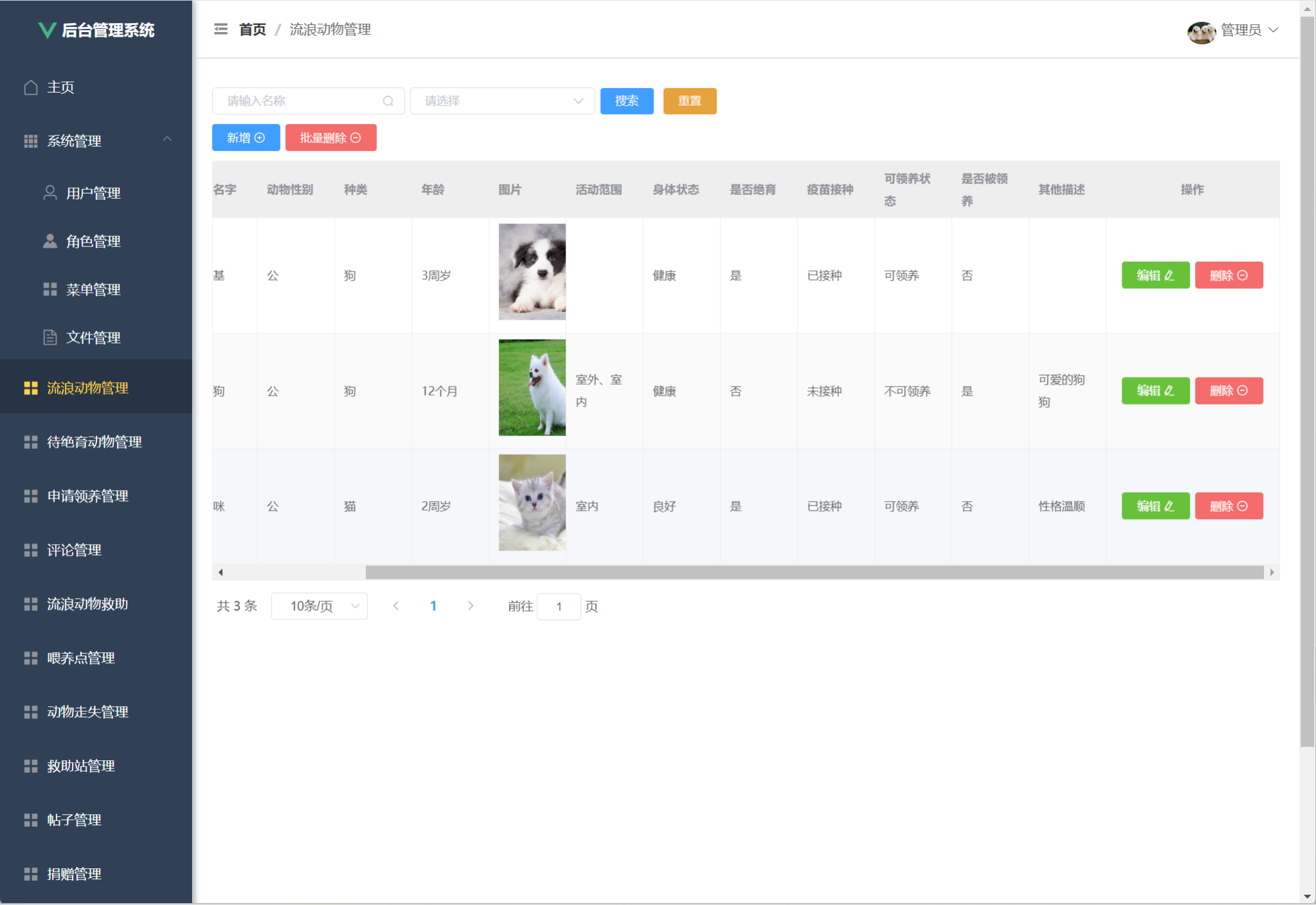
Task: Click the document icon for 文件管理
Action: click(50, 337)
